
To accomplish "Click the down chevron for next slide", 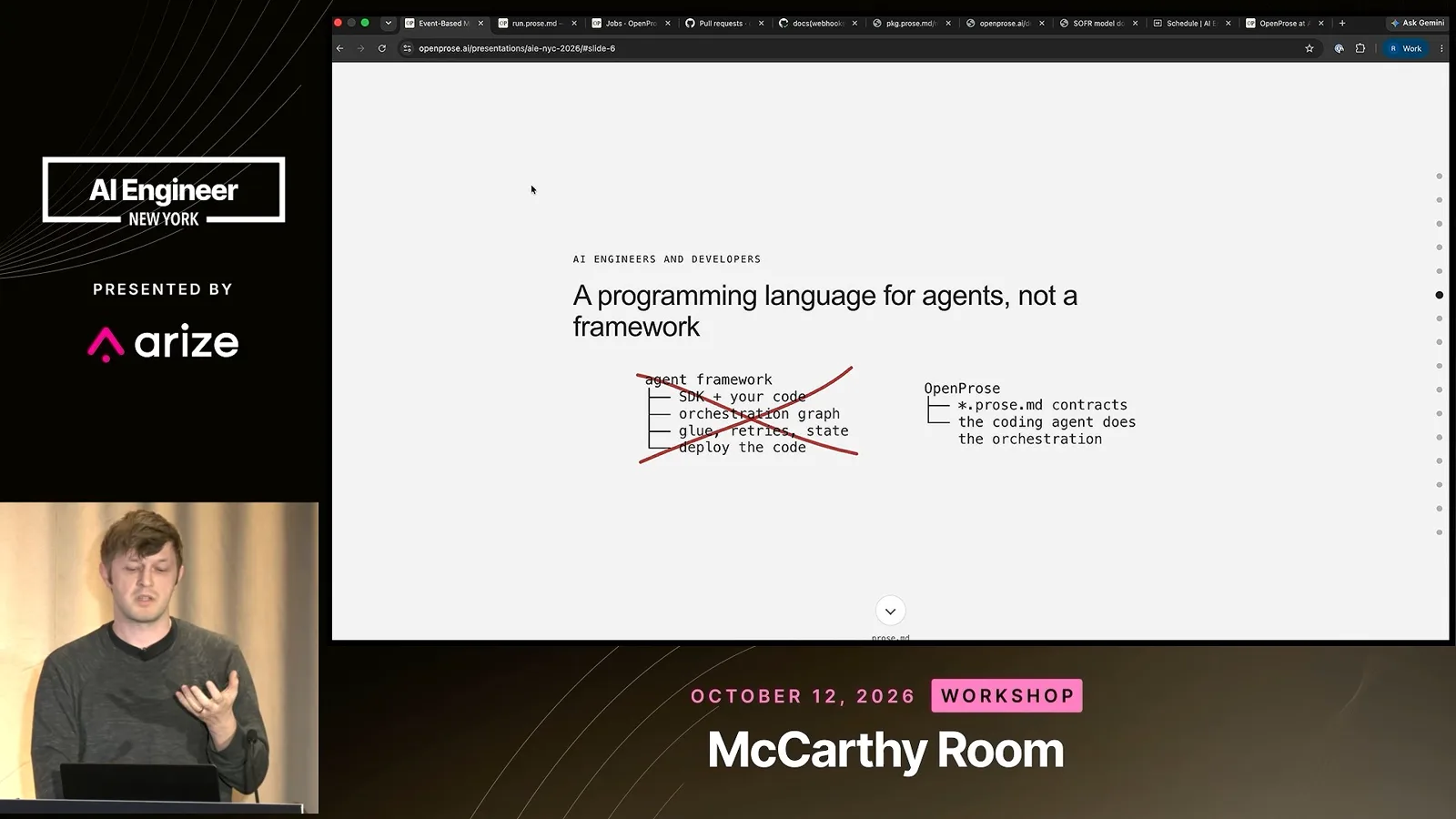I will [x=890, y=612].
